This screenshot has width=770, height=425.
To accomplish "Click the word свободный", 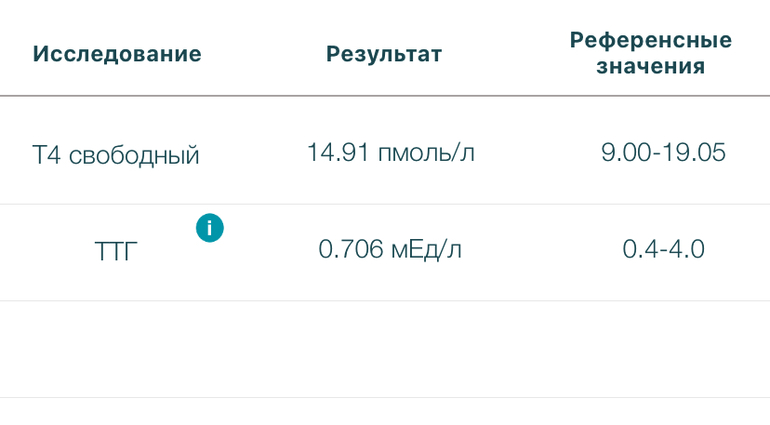I will (x=134, y=156).
